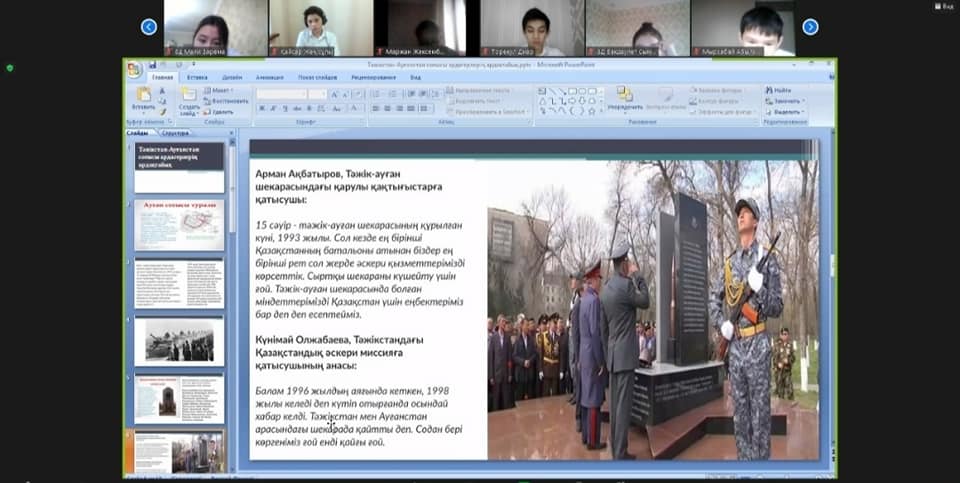960x483 pixels.
Task: Select the first slide thumbnail in panel
Action: pos(179,166)
